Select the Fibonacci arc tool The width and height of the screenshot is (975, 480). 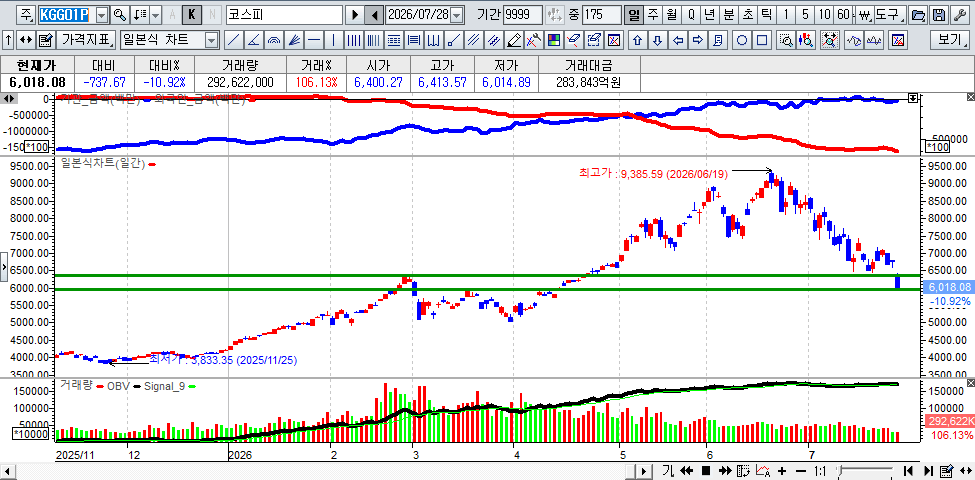274,41
